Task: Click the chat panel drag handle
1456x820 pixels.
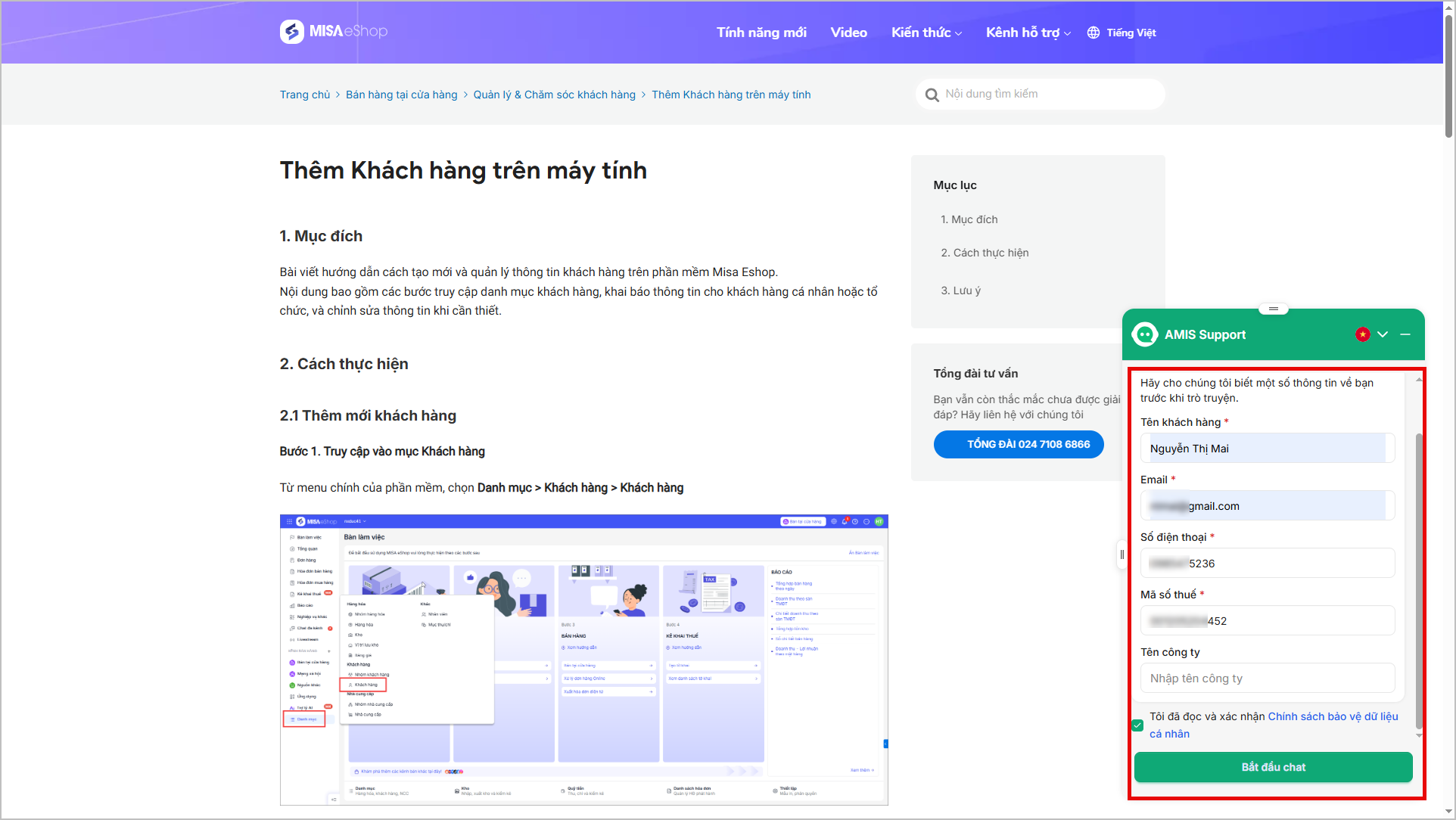Action: [x=1274, y=309]
